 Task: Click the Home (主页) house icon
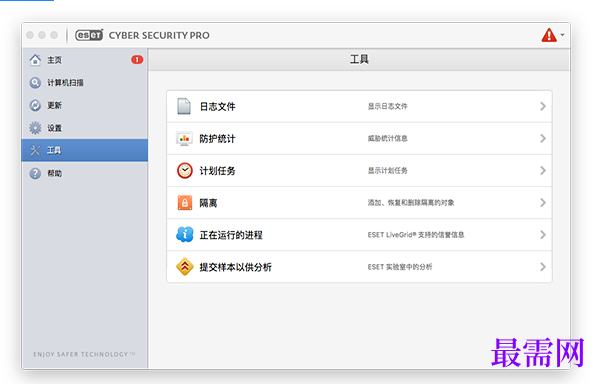tap(35, 60)
